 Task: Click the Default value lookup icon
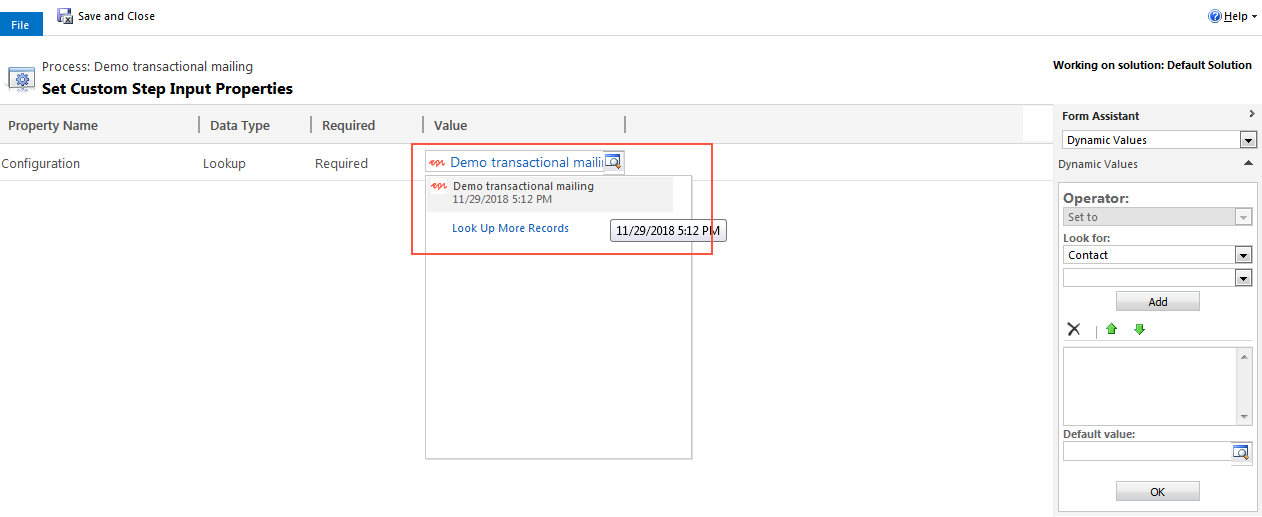[x=1241, y=452]
